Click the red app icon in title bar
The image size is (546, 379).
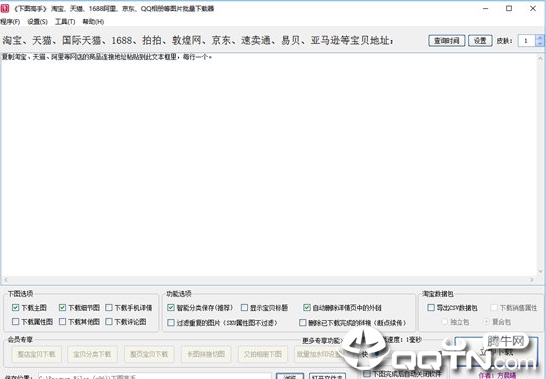coord(5,8)
